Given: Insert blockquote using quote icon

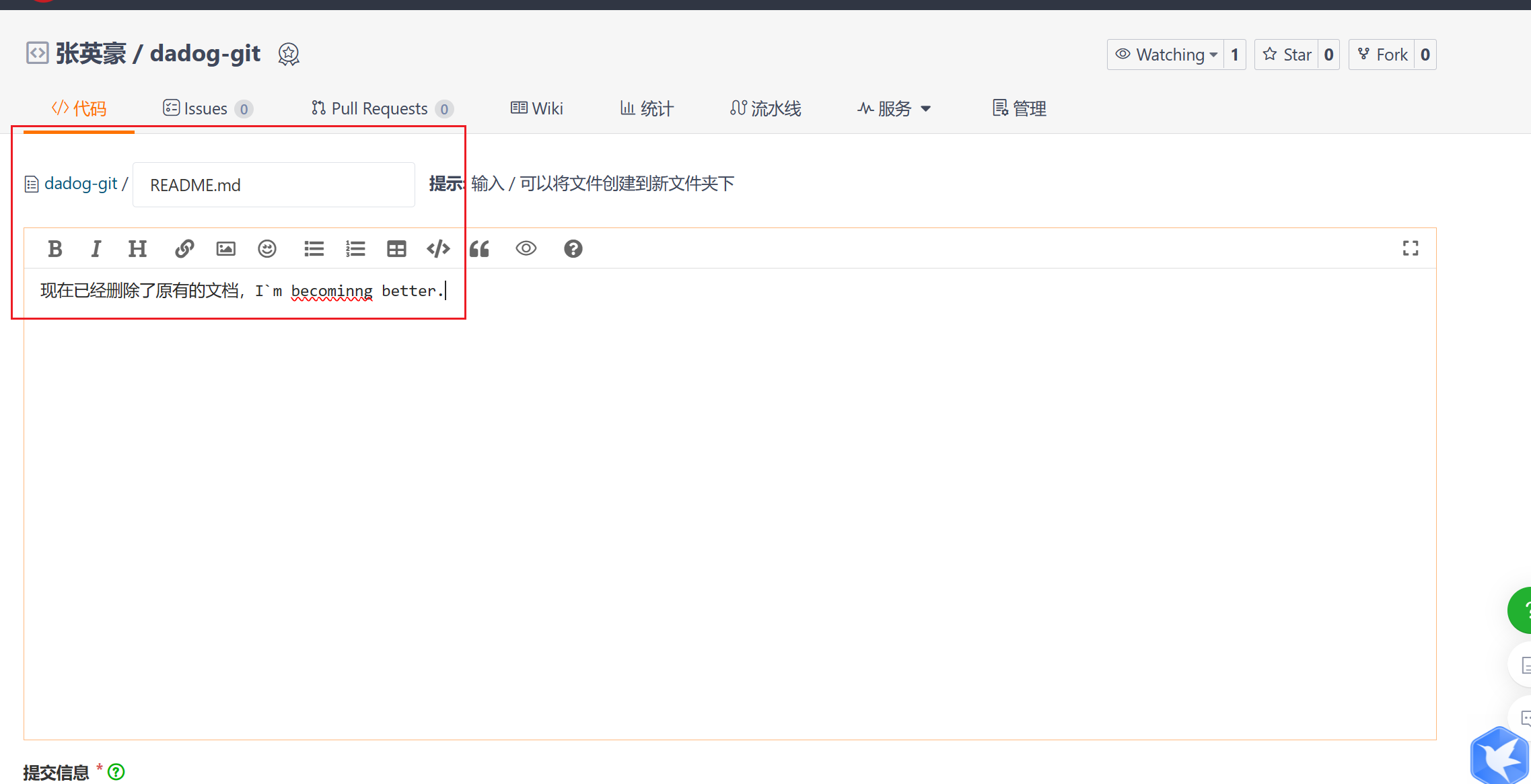Looking at the screenshot, I should click(480, 249).
